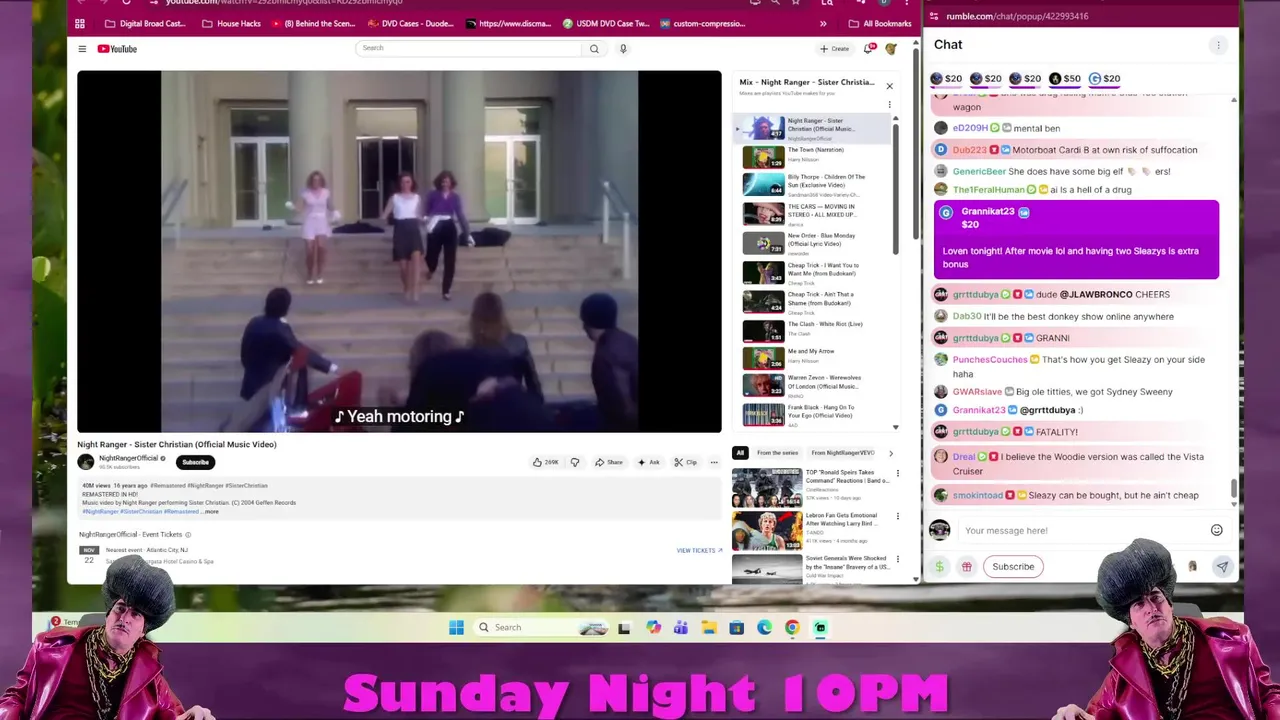The width and height of the screenshot is (1280, 720).
Task: Clip the video with the scissors button
Action: click(x=685, y=462)
